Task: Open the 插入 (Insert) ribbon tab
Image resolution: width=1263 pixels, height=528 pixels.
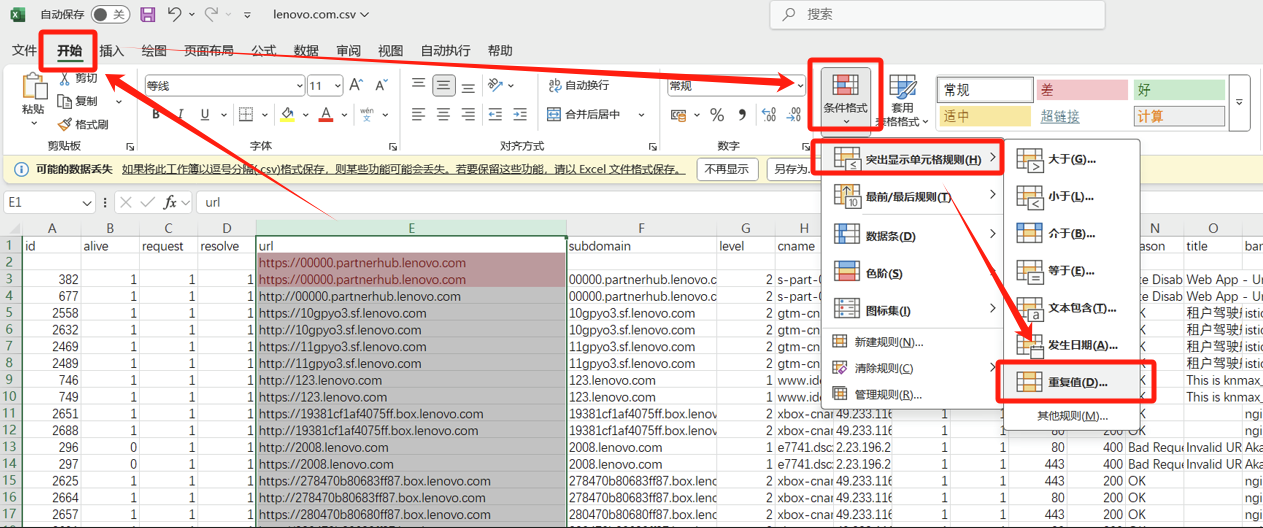Action: coord(112,51)
